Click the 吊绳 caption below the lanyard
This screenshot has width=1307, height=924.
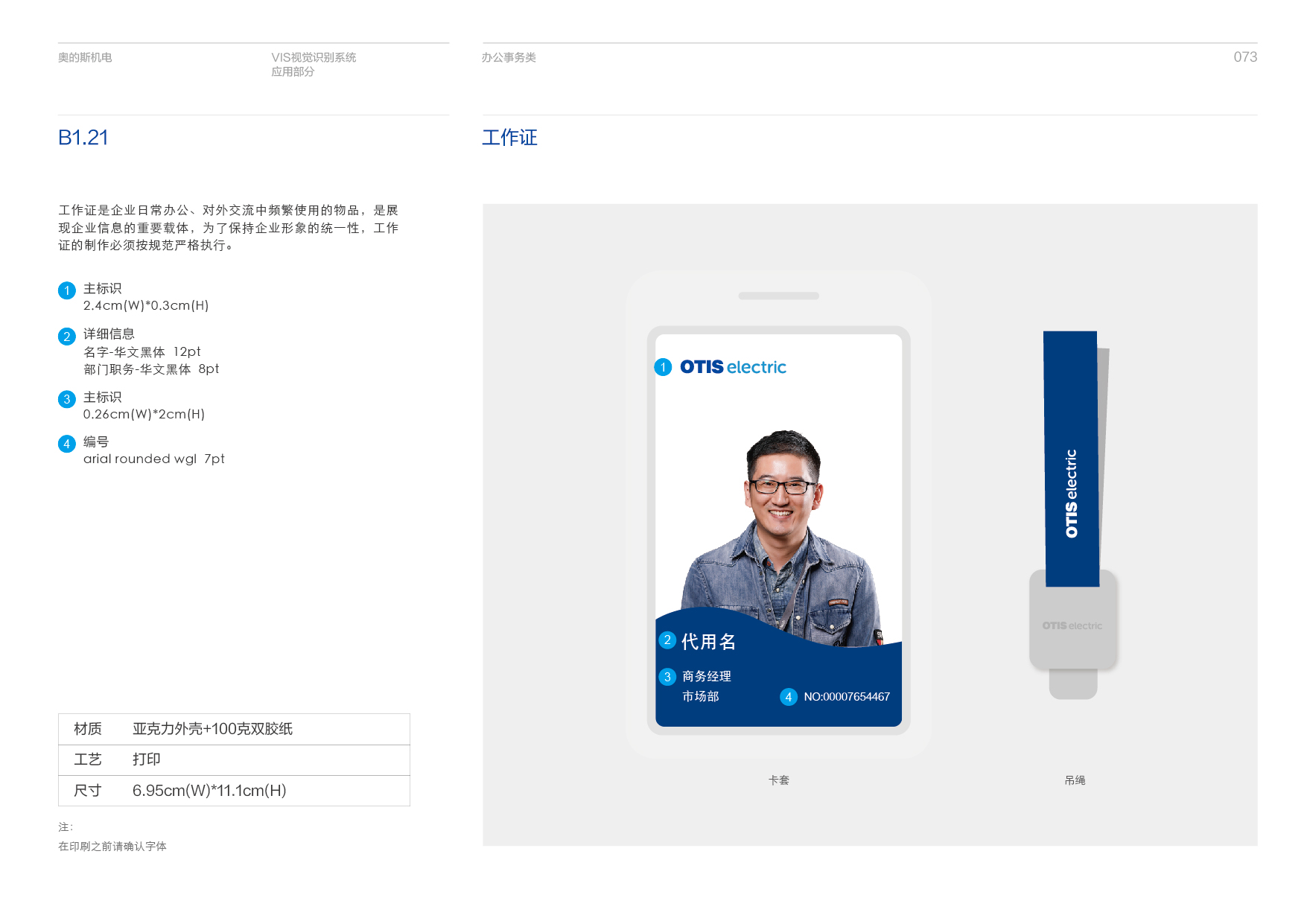[x=1074, y=780]
